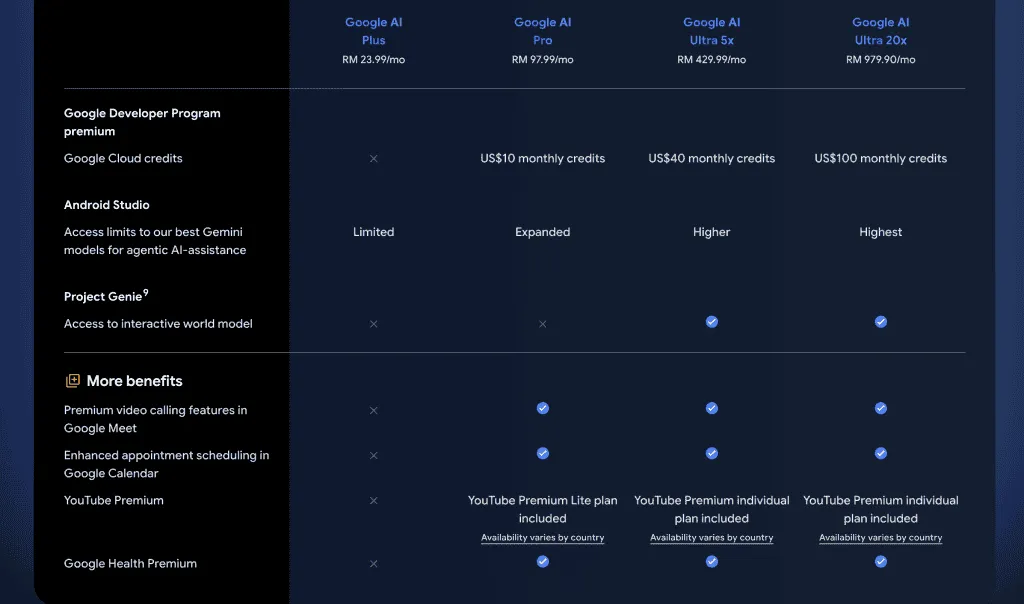Click Google Calendar checkmark under Pro
The height and width of the screenshot is (604, 1024).
click(x=543, y=453)
